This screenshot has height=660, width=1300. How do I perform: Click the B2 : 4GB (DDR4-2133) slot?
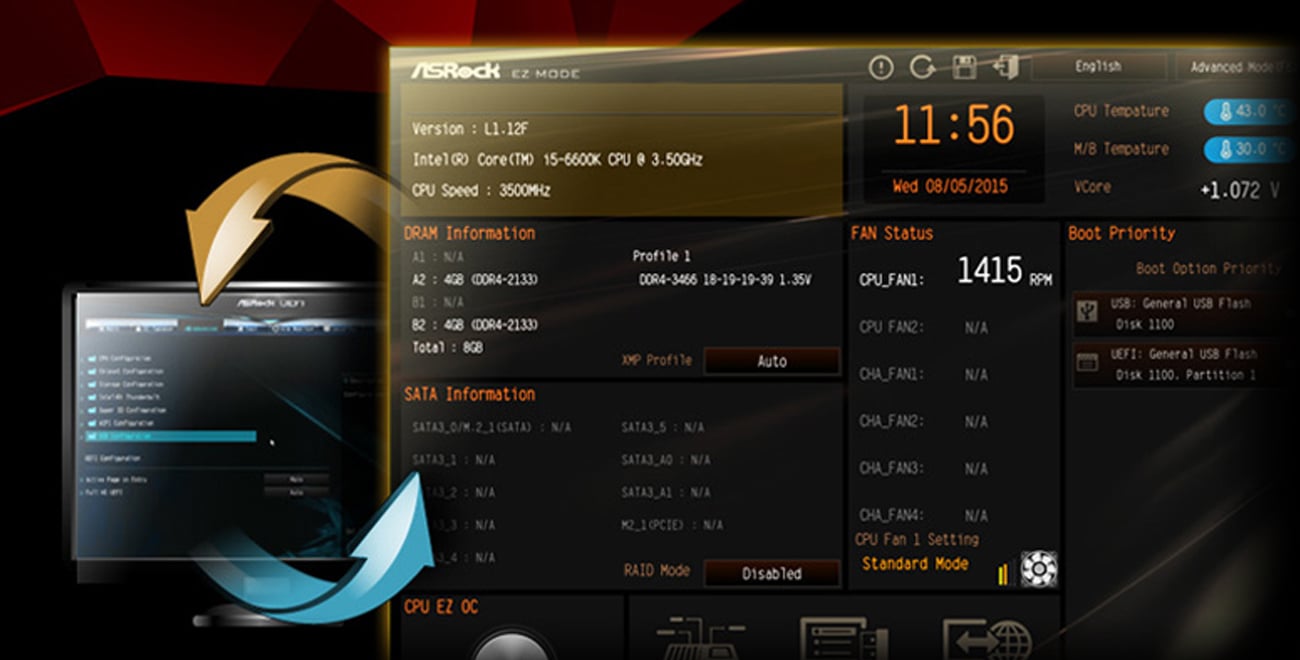[475, 324]
